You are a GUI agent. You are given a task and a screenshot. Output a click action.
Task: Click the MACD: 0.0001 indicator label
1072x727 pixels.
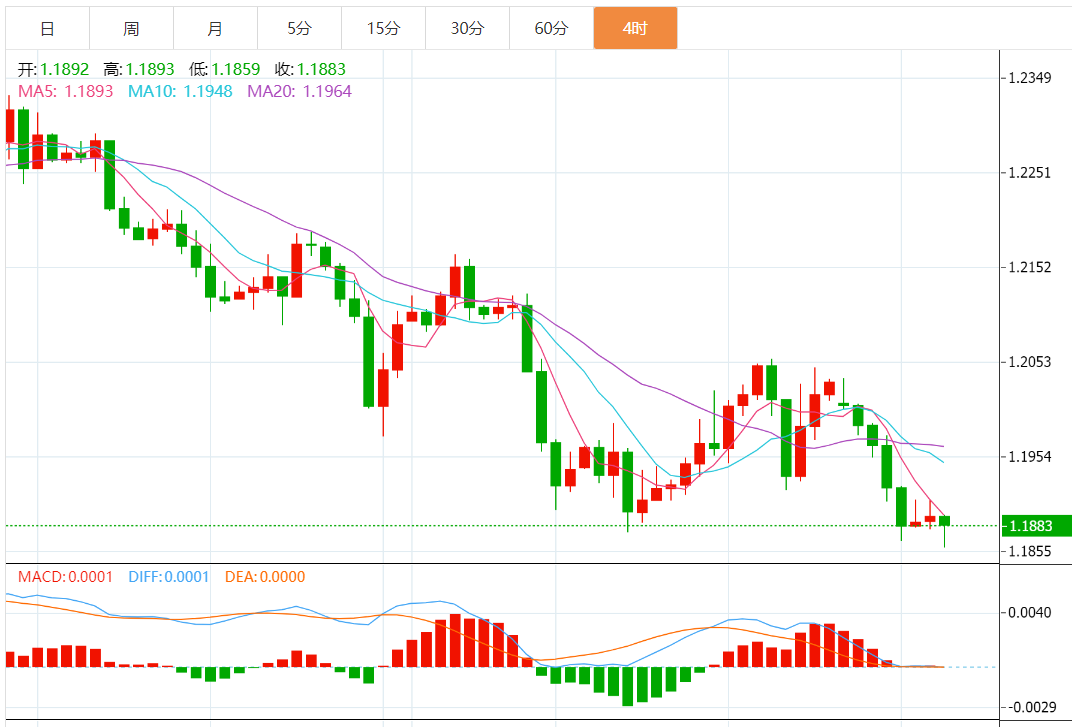pos(66,577)
